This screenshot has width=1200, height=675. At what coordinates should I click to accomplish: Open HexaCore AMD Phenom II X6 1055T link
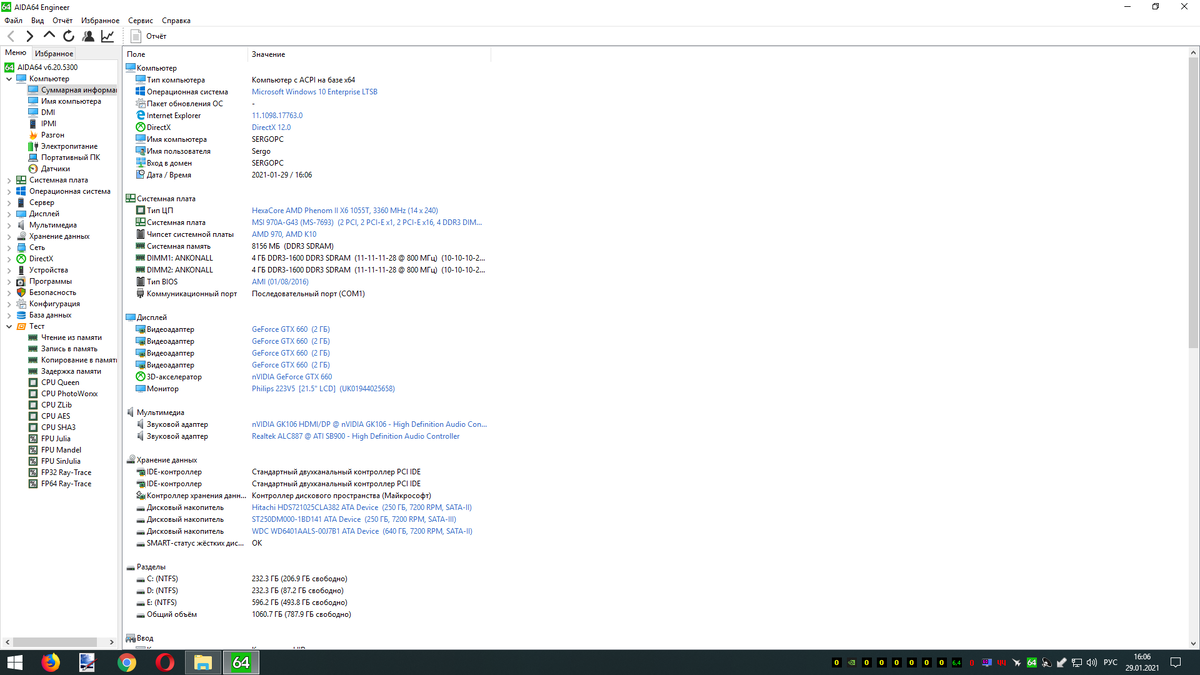(345, 210)
